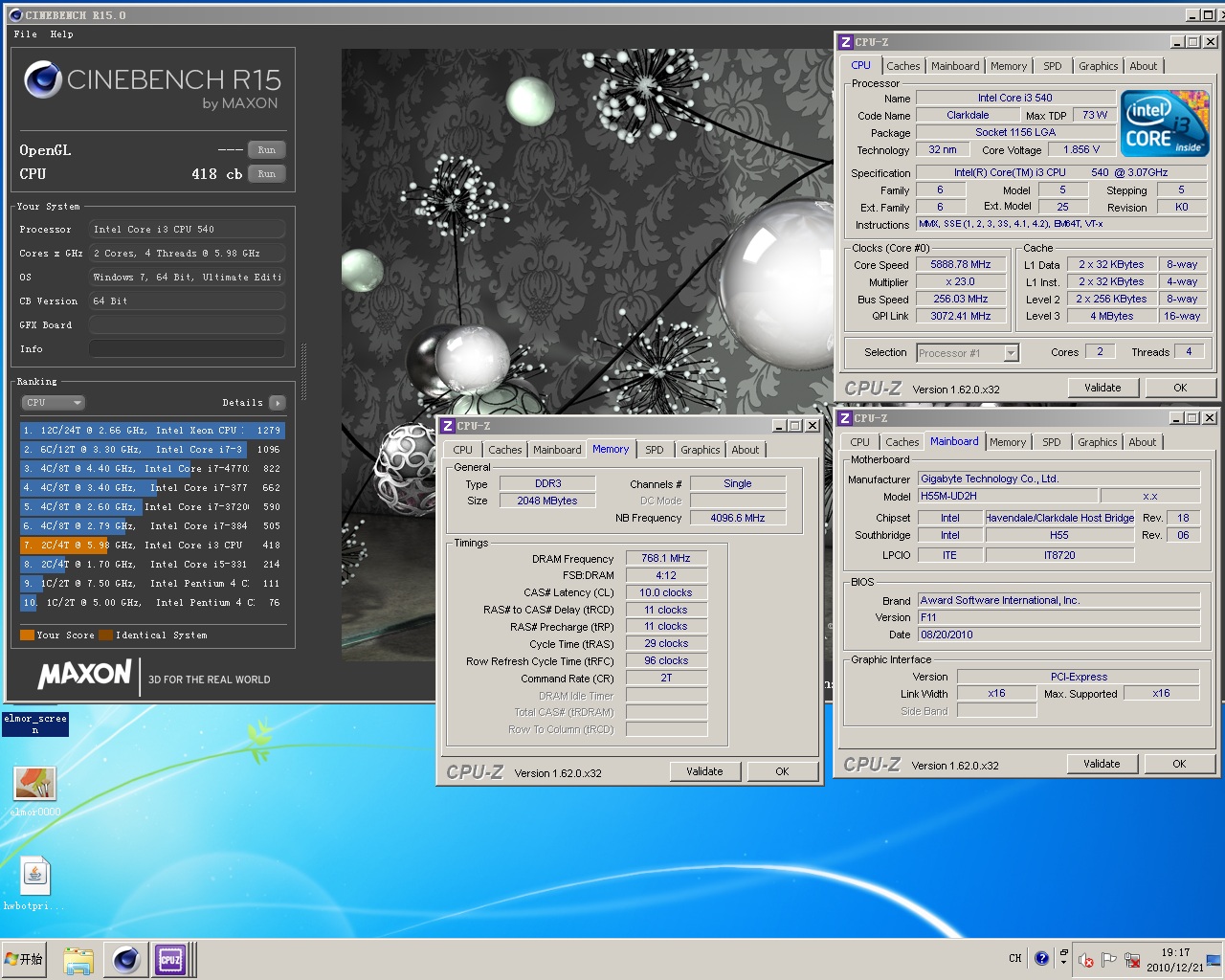The width and height of the screenshot is (1225, 980).
Task: Click the Processor field Intel Core i3 CPU 540
Action: point(188,230)
